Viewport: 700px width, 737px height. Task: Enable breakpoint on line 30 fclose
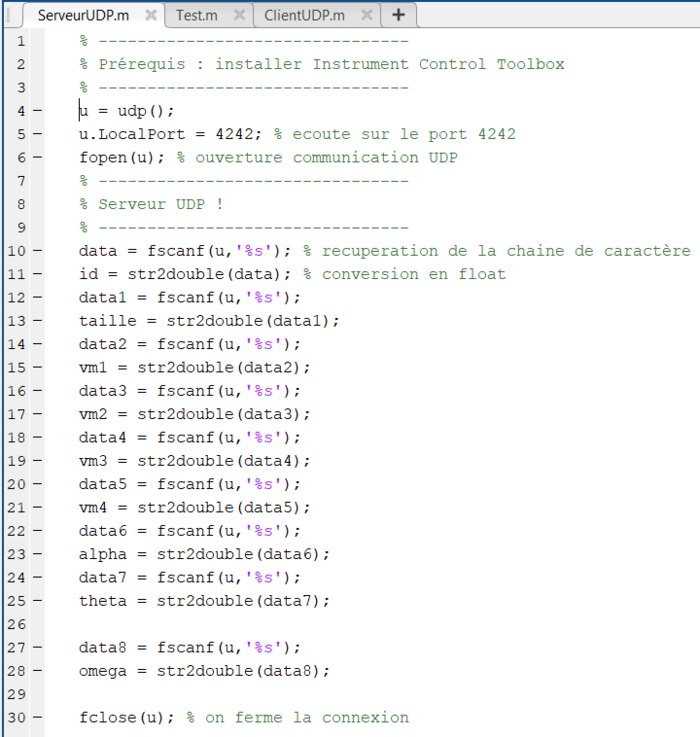point(37,718)
